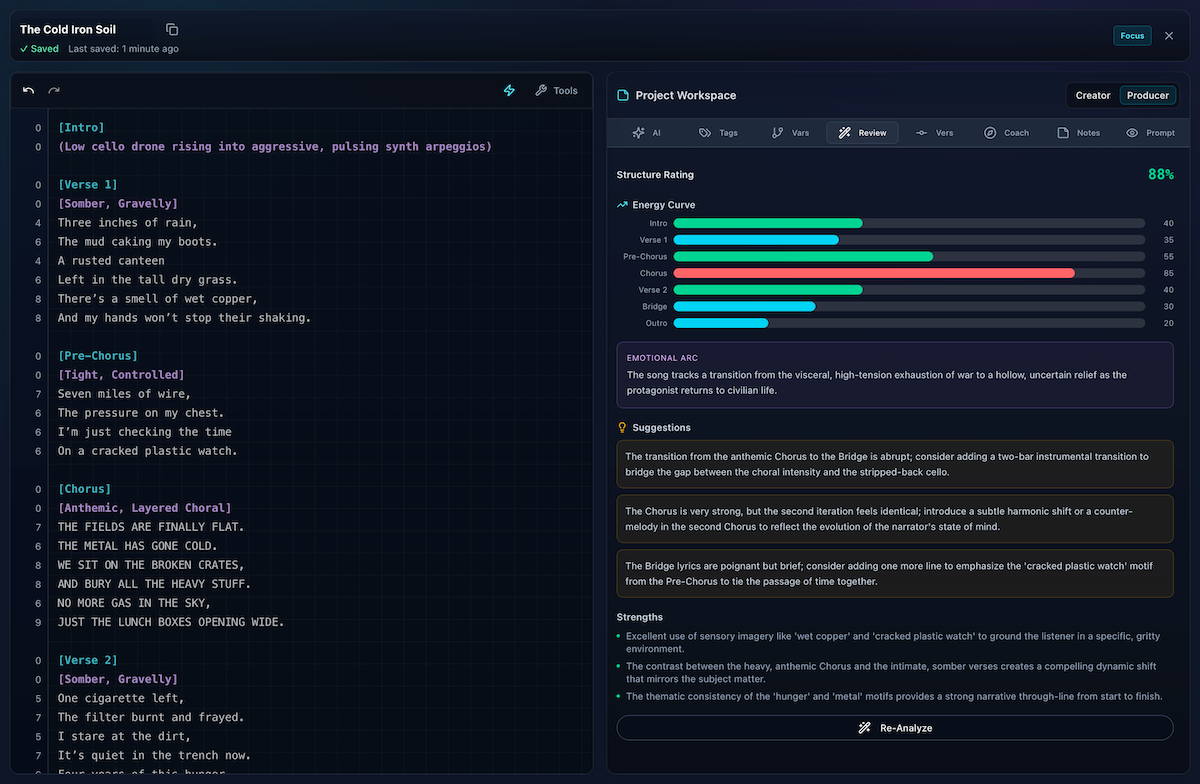Select the Coach tab
This screenshot has height=784, width=1200.
pos(1006,133)
